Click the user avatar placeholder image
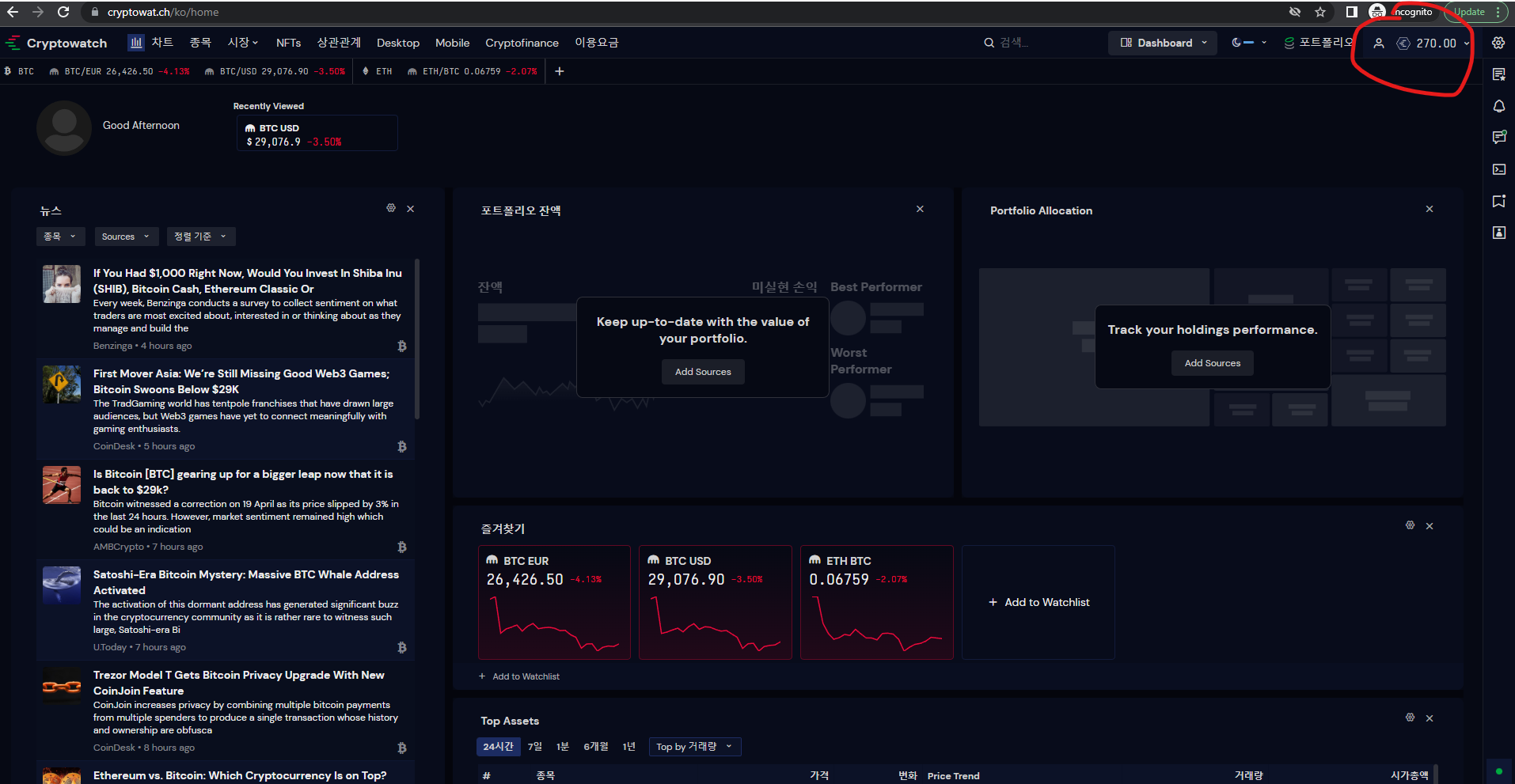The image size is (1515, 784). [64, 127]
